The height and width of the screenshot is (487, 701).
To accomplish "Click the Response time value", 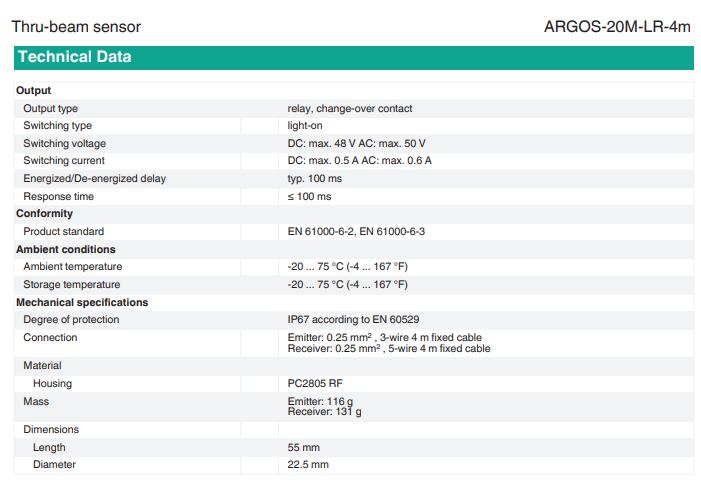I will point(309,197).
